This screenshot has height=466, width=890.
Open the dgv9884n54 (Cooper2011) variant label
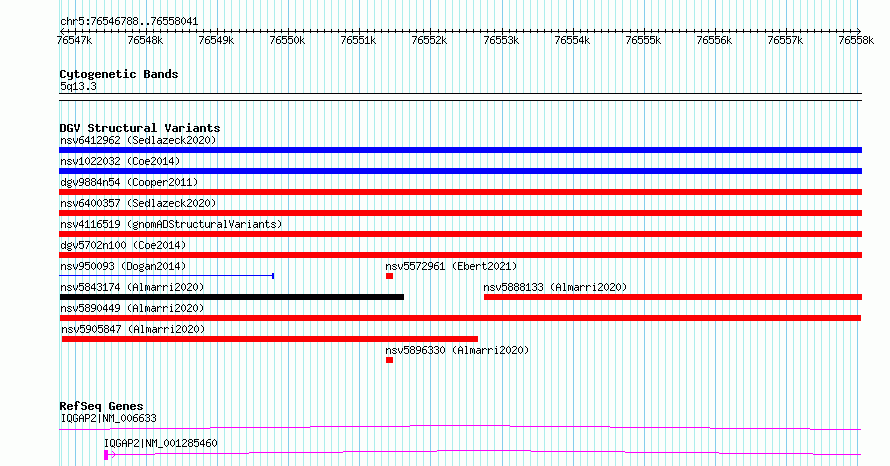[x=129, y=182]
